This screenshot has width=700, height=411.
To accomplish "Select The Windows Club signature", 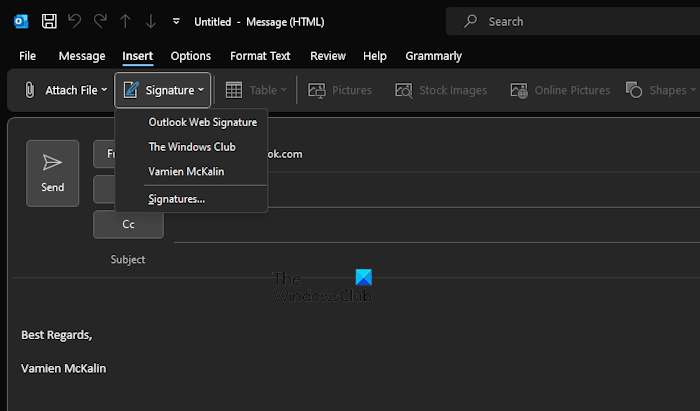I will tap(192, 147).
